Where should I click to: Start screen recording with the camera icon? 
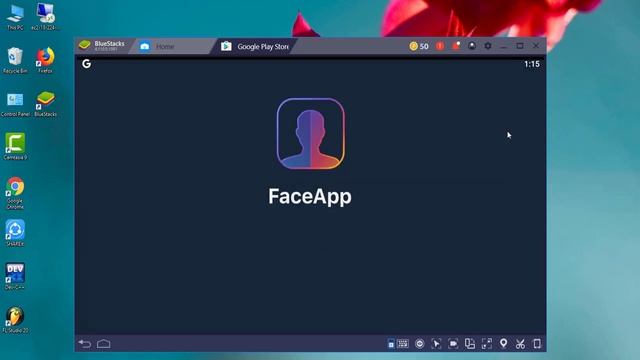click(x=453, y=344)
